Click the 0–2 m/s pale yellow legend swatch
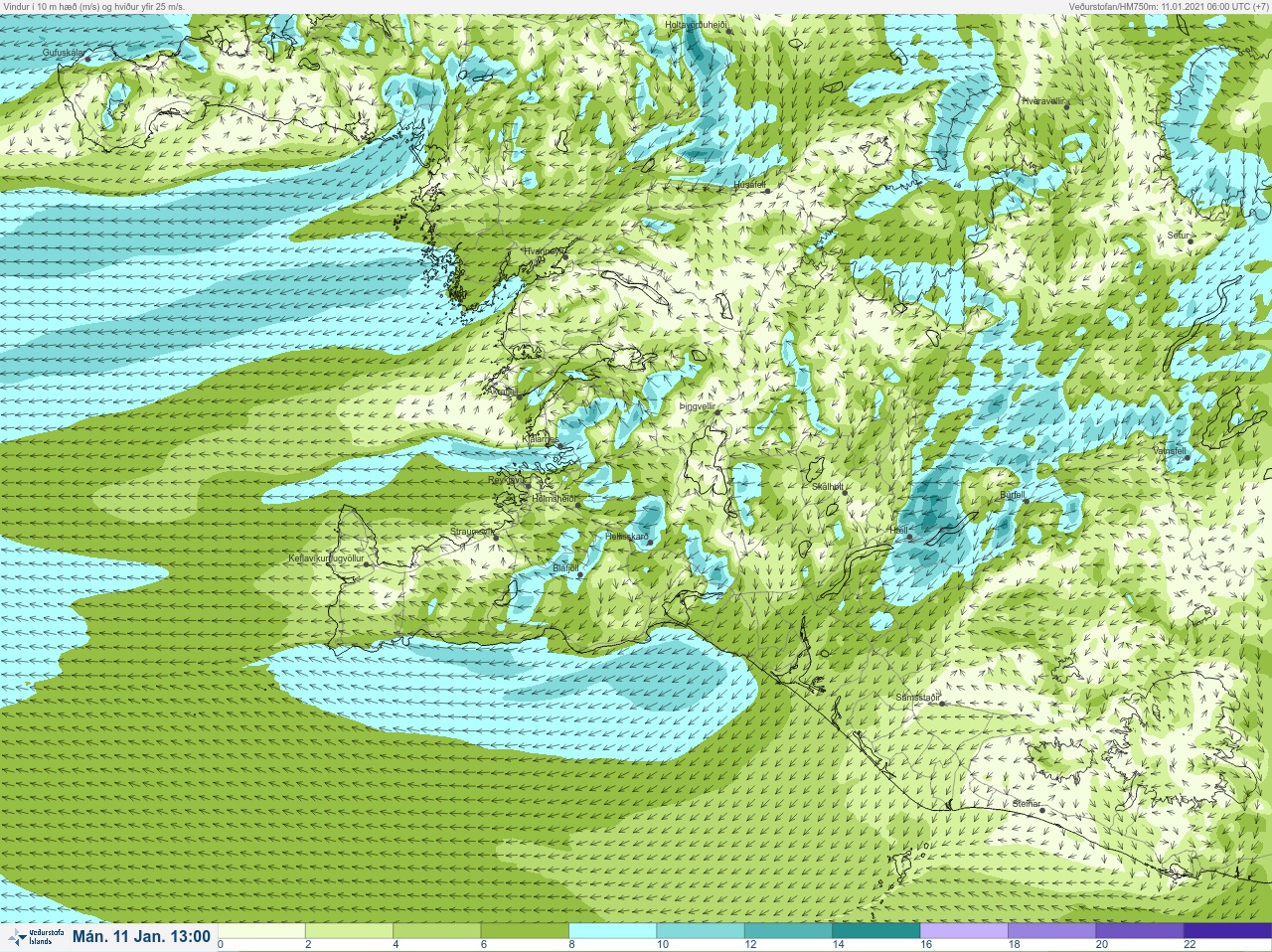This screenshot has width=1272, height=952. [261, 931]
